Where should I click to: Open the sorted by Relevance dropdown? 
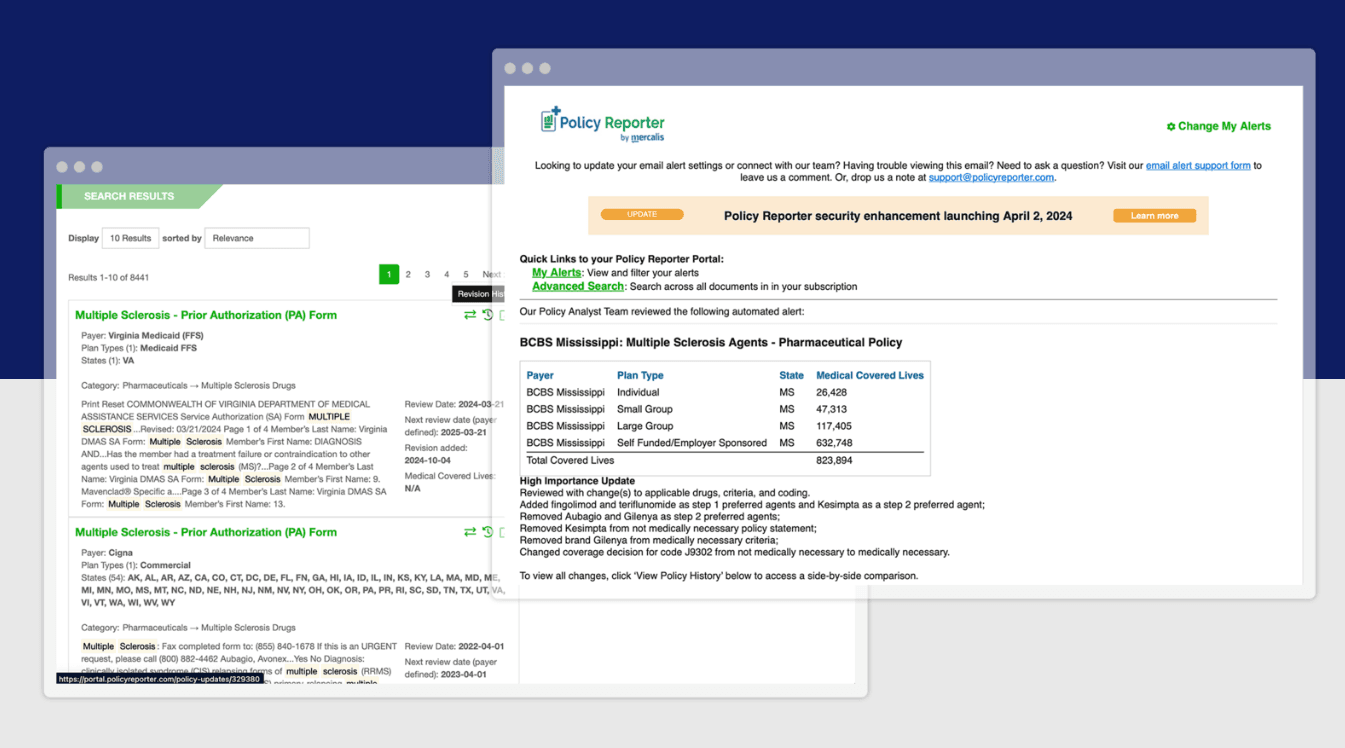click(257, 238)
